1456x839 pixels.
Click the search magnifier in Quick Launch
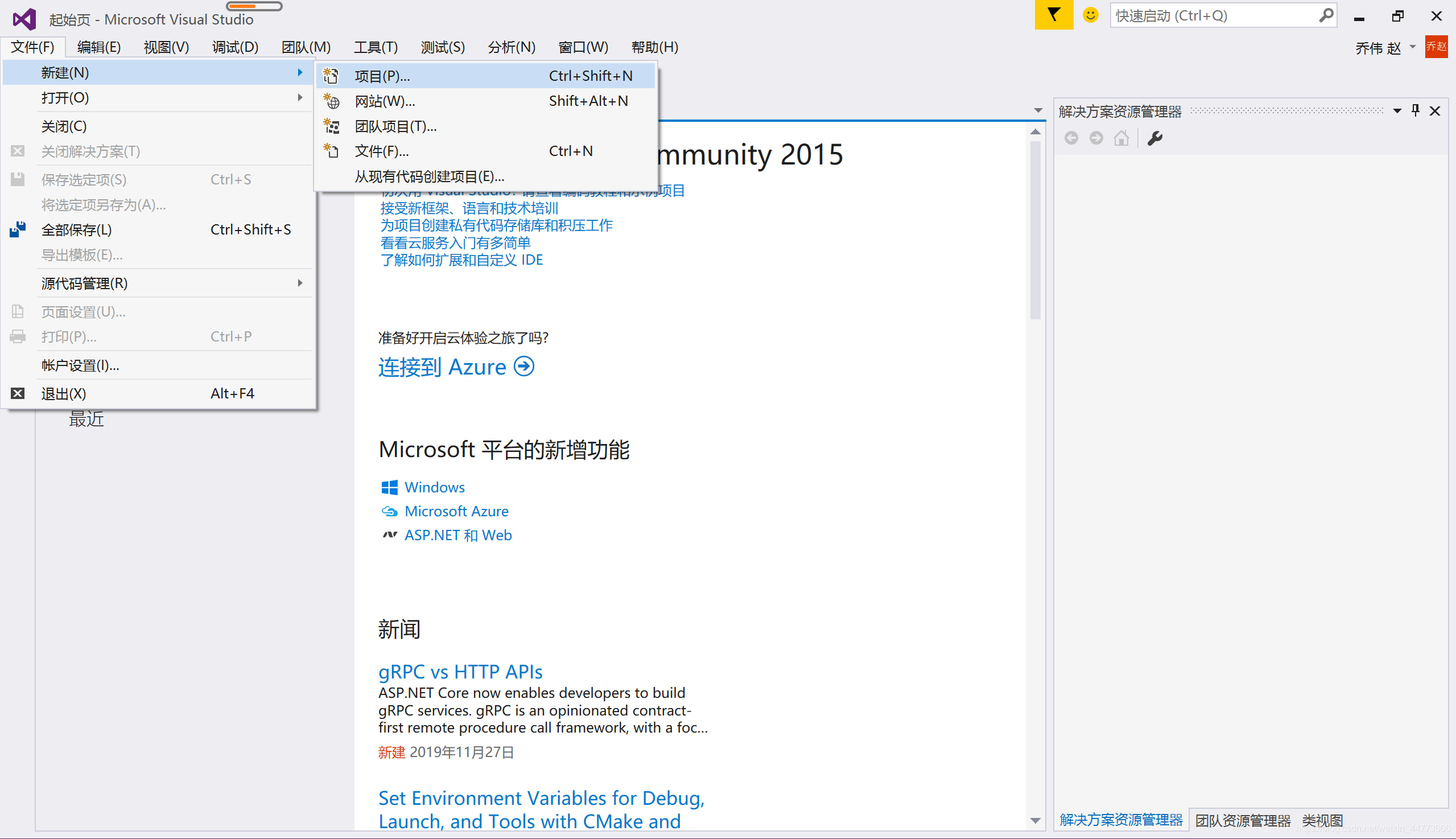click(x=1326, y=15)
